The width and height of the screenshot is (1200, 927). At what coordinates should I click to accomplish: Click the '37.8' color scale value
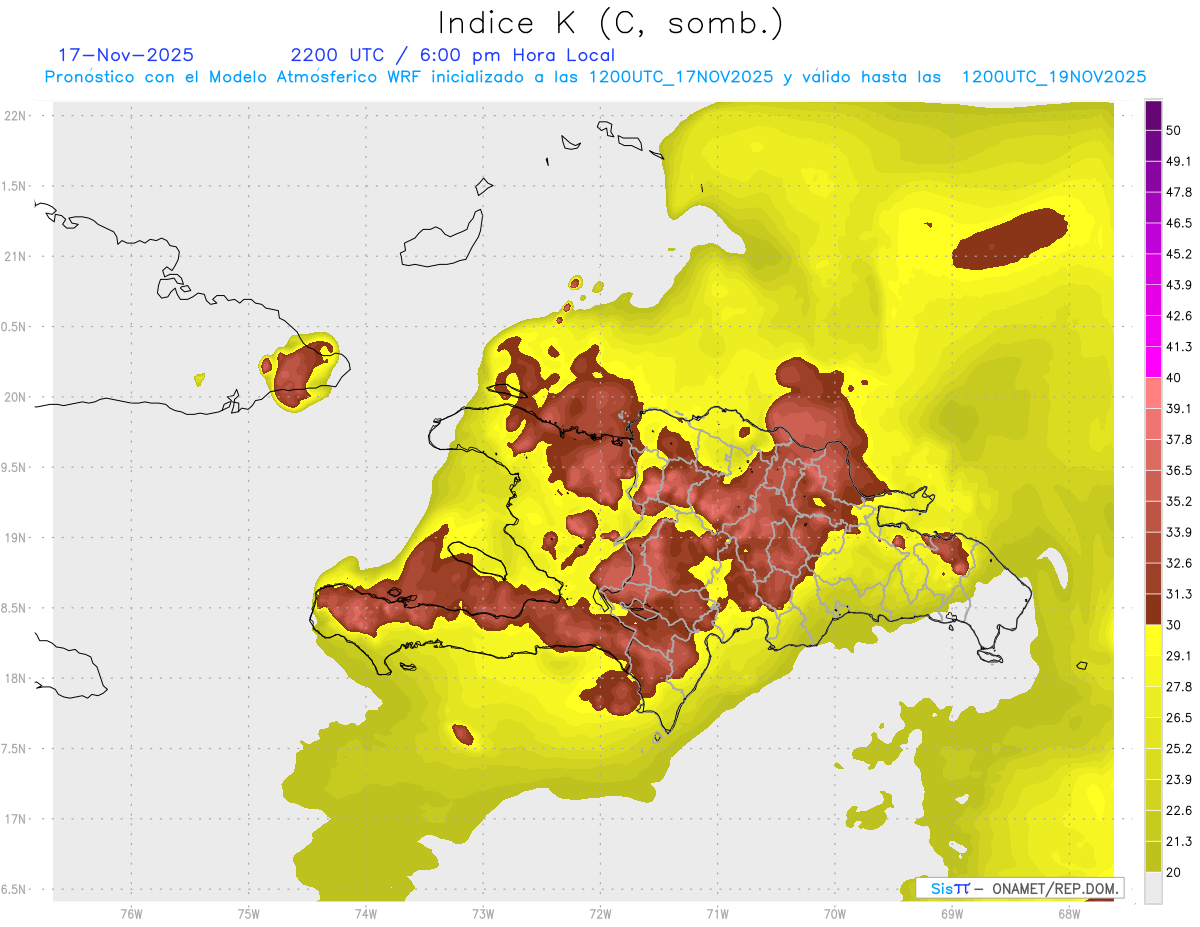pos(1178,440)
